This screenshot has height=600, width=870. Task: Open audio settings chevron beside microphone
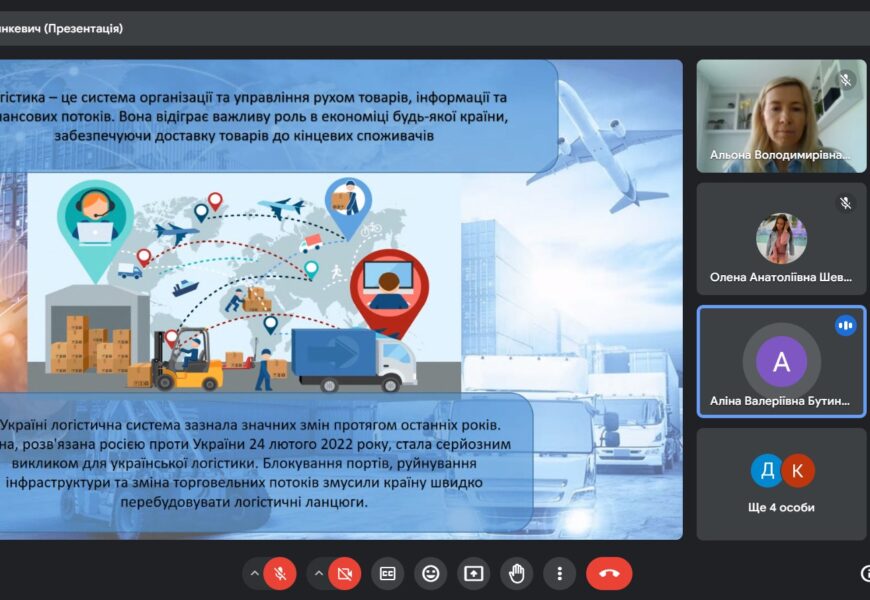click(x=255, y=573)
